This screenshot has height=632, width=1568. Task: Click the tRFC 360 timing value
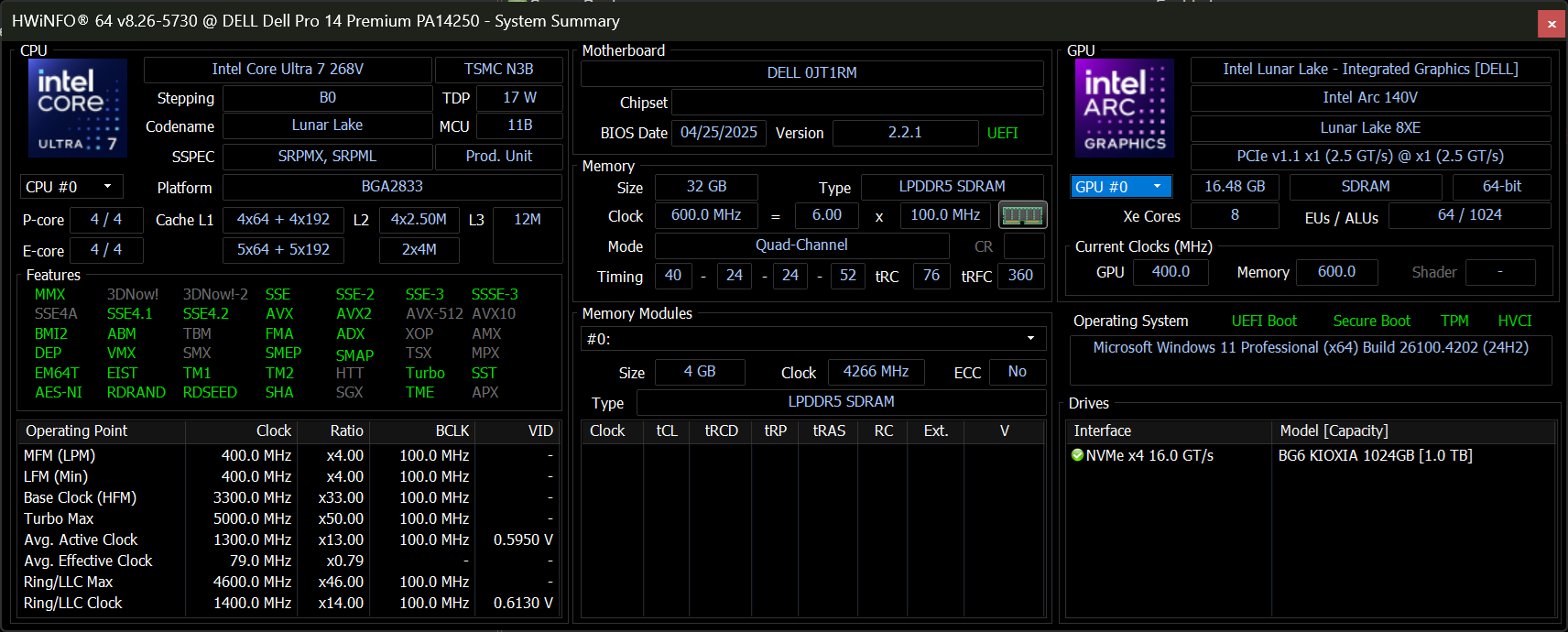[1020, 276]
